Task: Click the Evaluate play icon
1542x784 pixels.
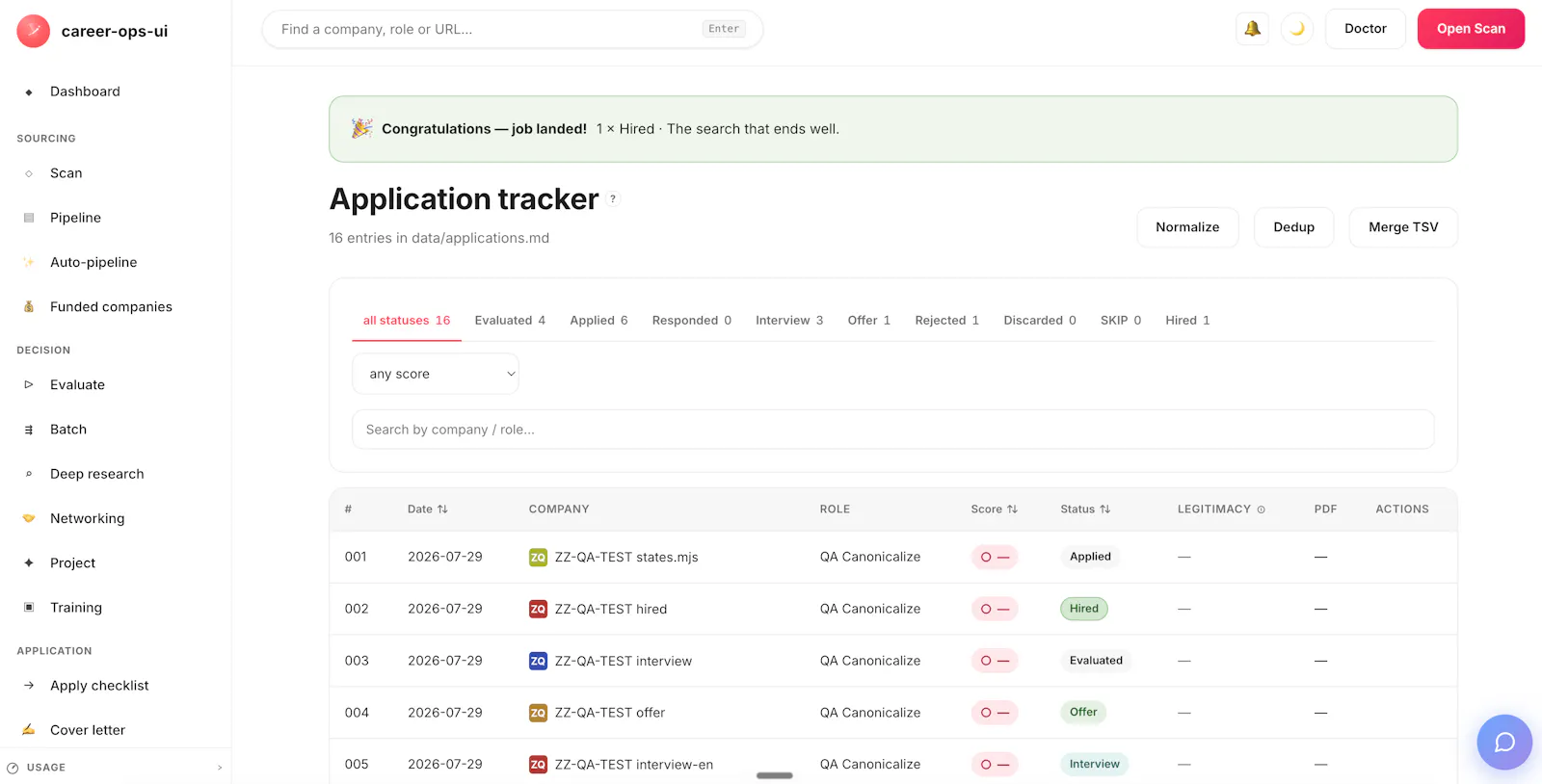Action: click(29, 384)
